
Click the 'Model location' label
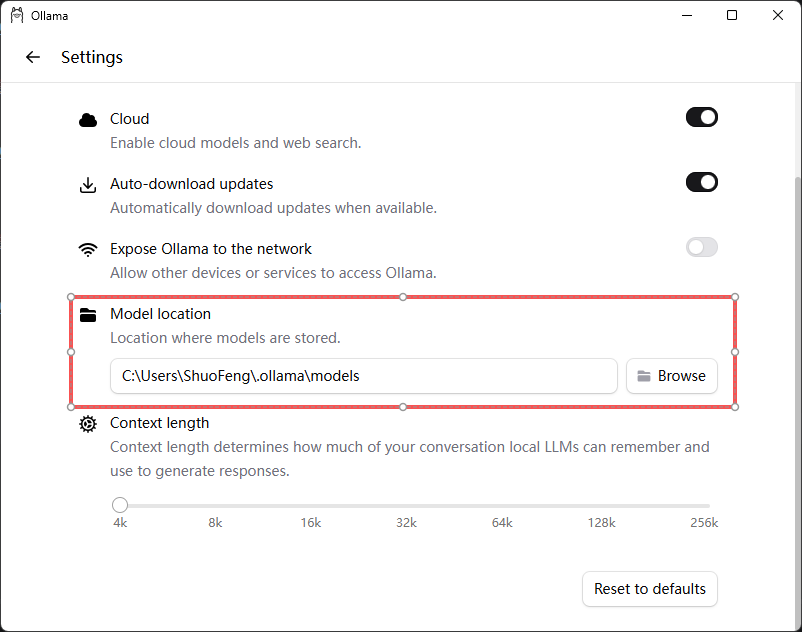point(161,313)
